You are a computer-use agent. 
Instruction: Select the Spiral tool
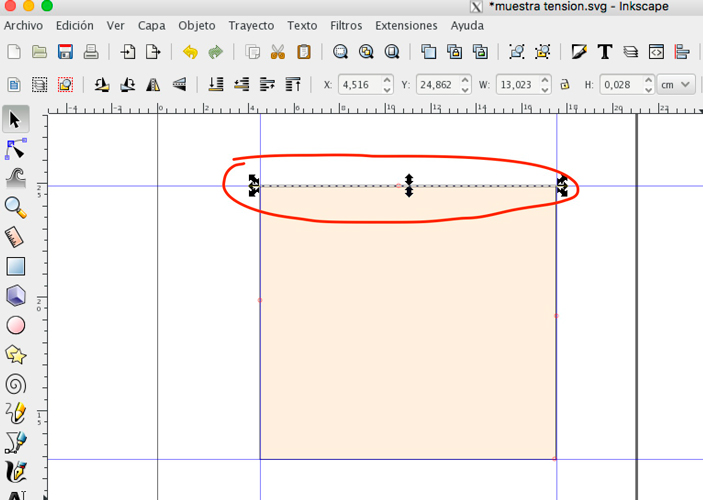click(x=15, y=384)
